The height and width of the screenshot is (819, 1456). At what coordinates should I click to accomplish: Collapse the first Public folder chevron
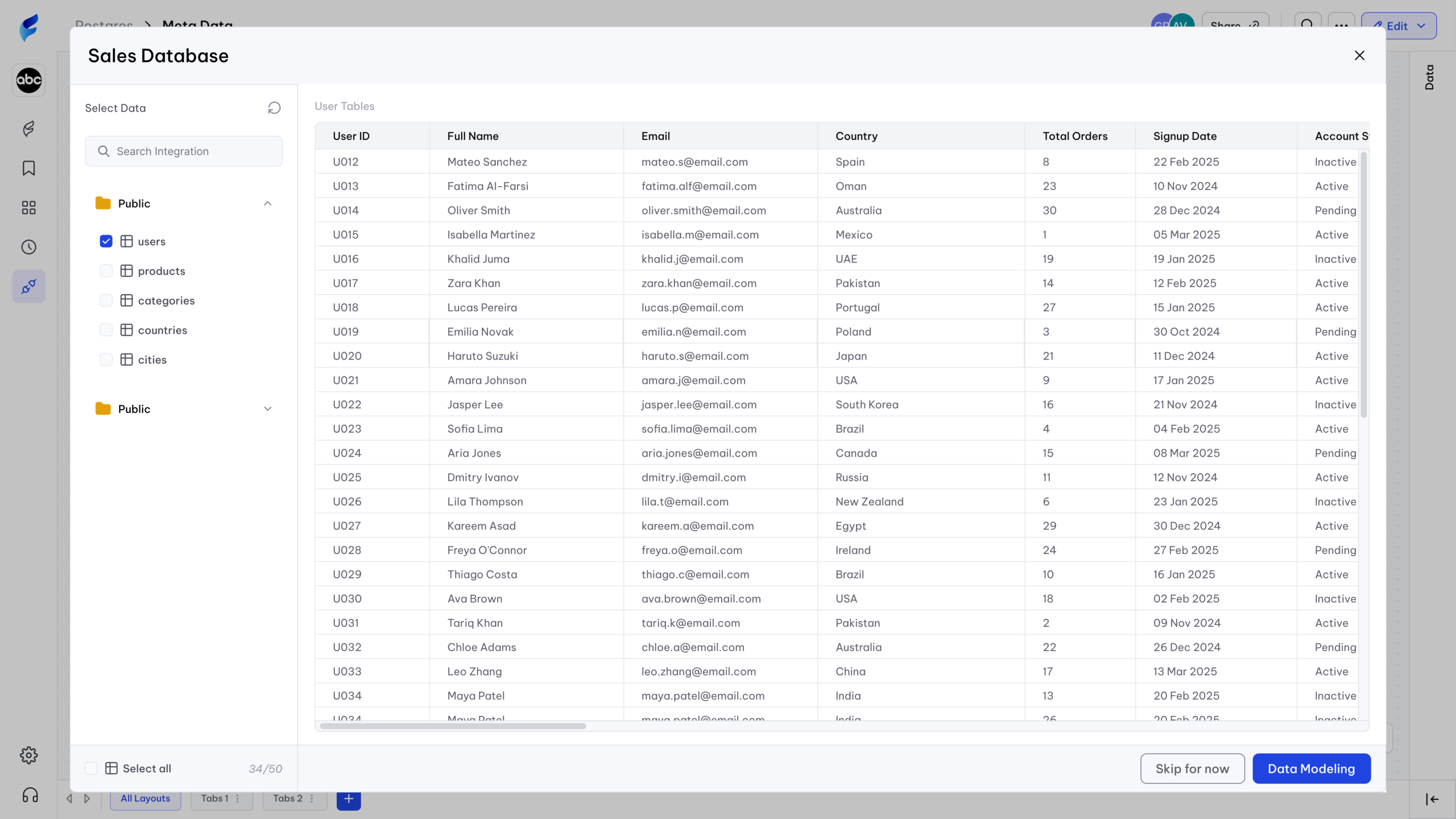coord(267,204)
